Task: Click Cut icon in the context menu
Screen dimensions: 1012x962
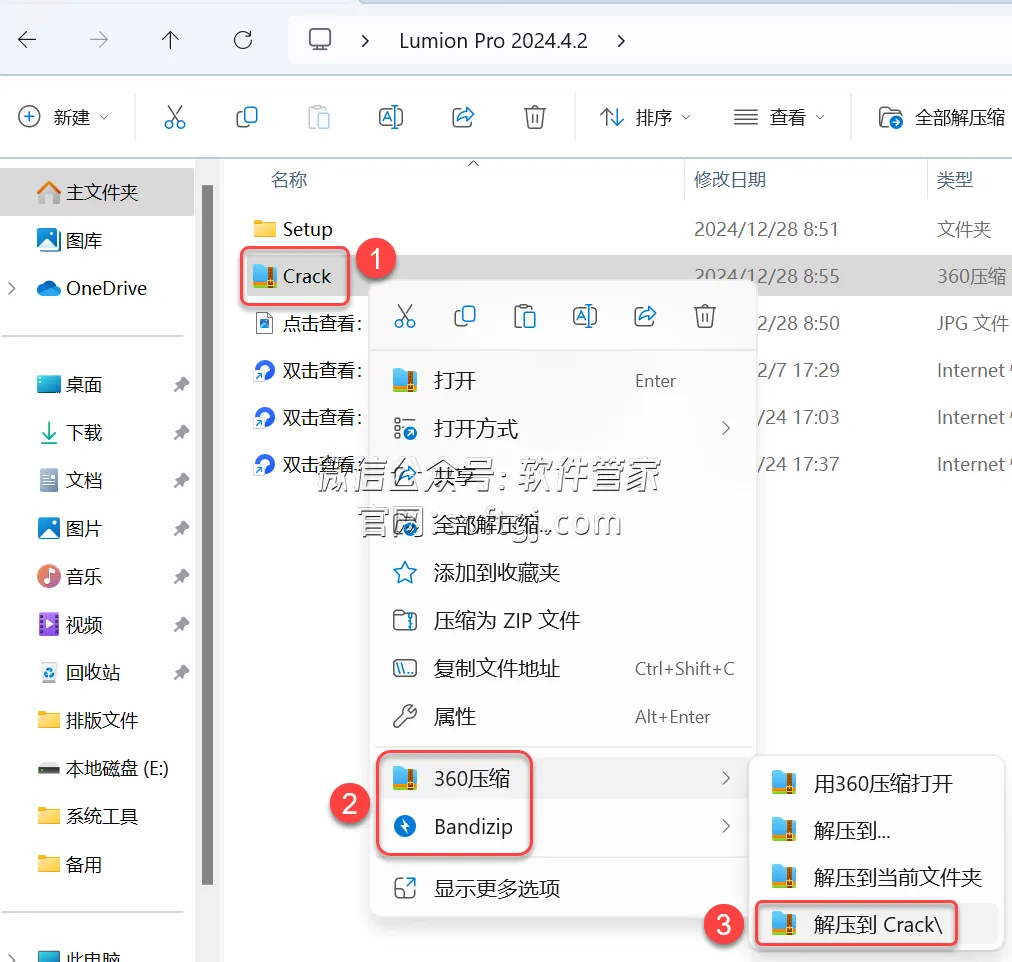Action: point(405,316)
